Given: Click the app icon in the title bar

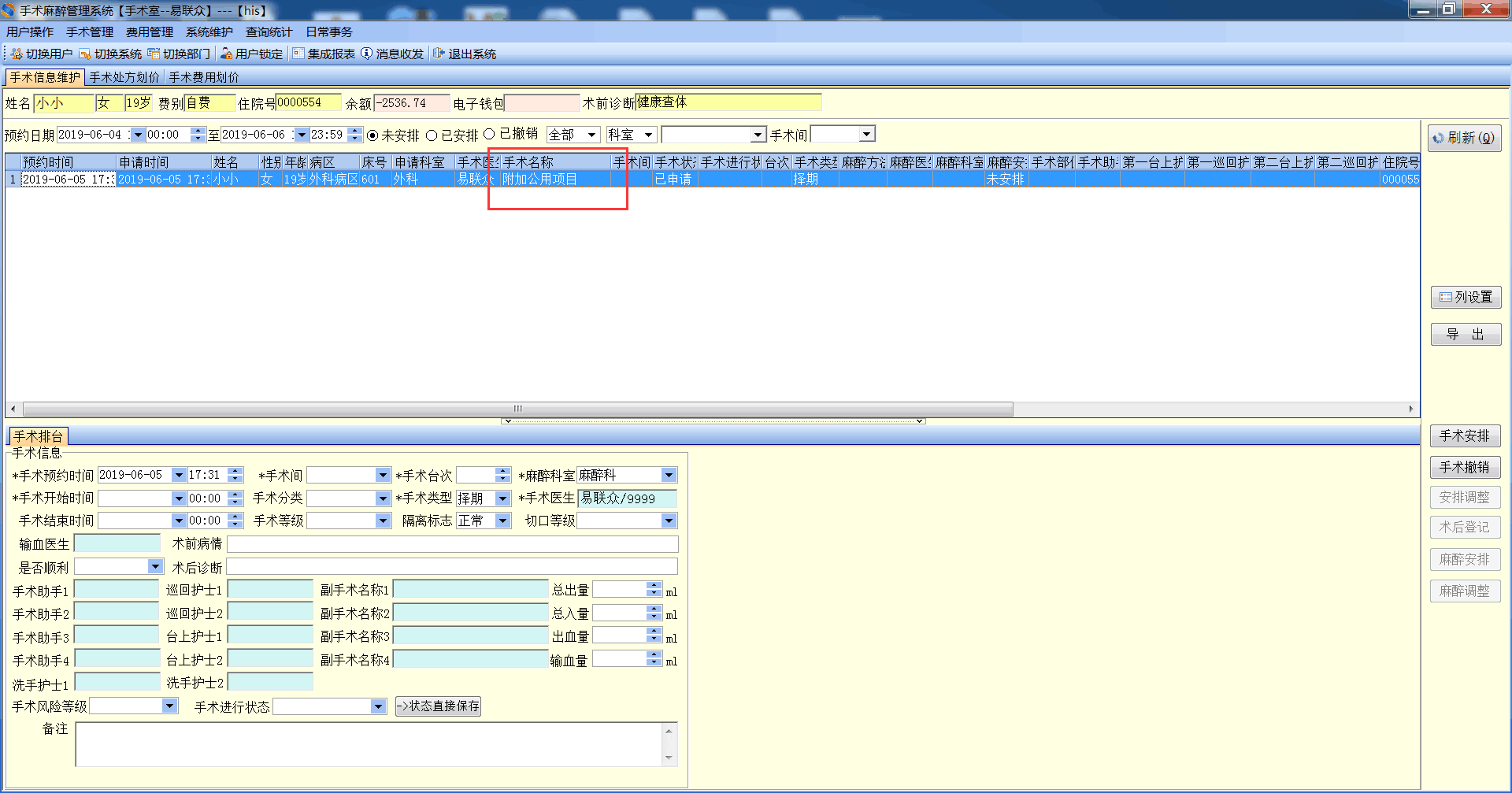Looking at the screenshot, I should click(x=8, y=10).
